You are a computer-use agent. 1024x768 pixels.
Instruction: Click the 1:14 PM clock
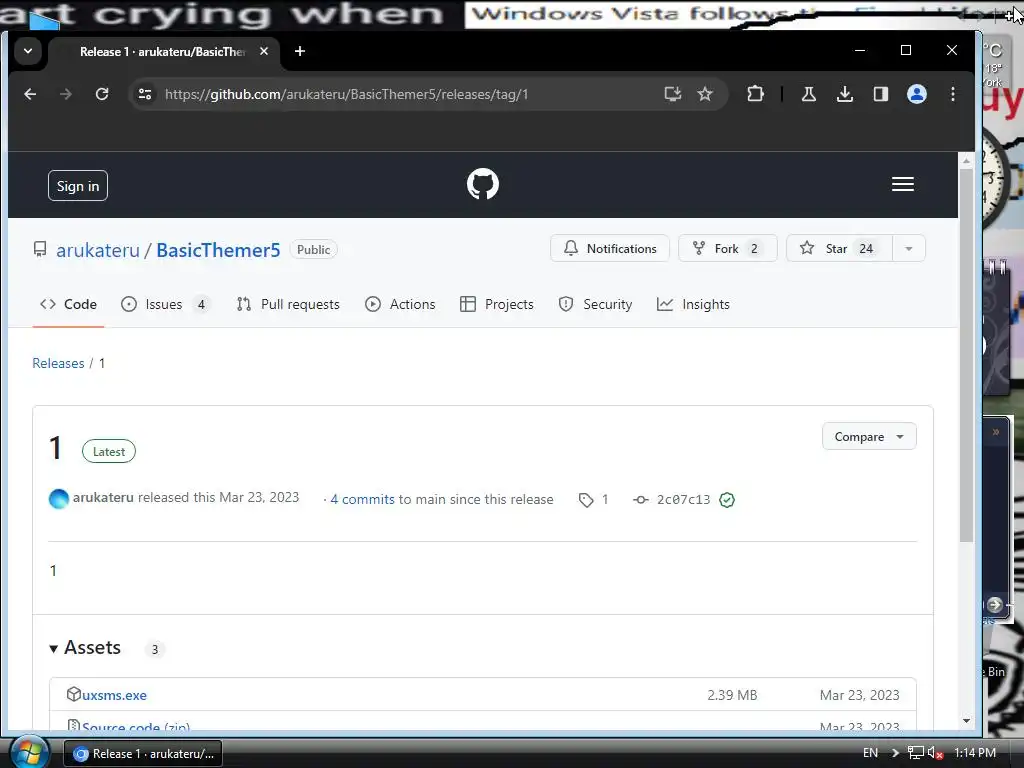pos(975,753)
